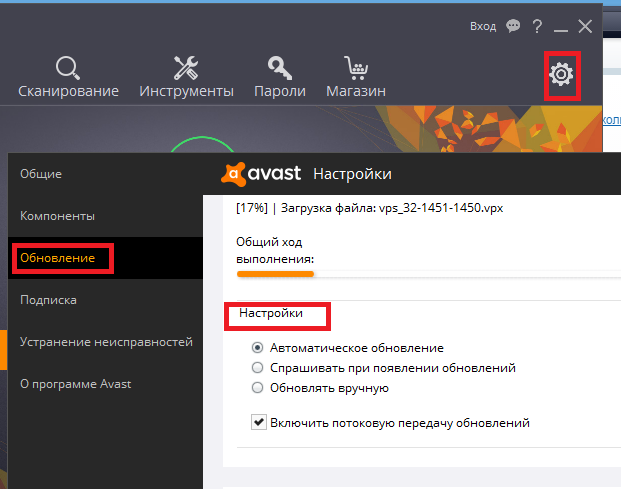This screenshot has height=489, width=621.
Task: Open Устранение неисправностей section
Action: pyautogui.click(x=106, y=342)
